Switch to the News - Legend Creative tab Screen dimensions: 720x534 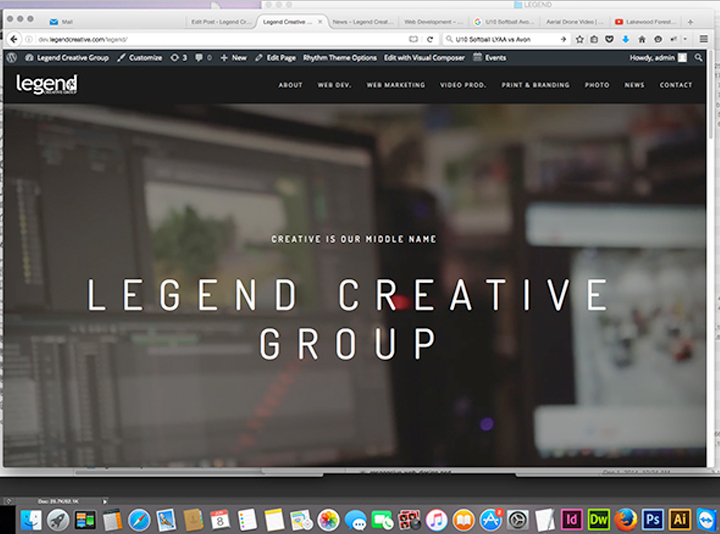coord(363,22)
